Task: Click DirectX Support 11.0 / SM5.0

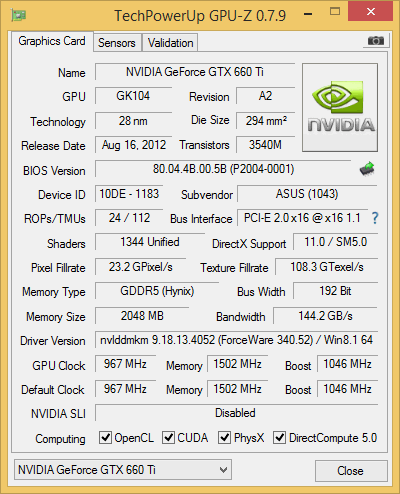Action: (335, 242)
